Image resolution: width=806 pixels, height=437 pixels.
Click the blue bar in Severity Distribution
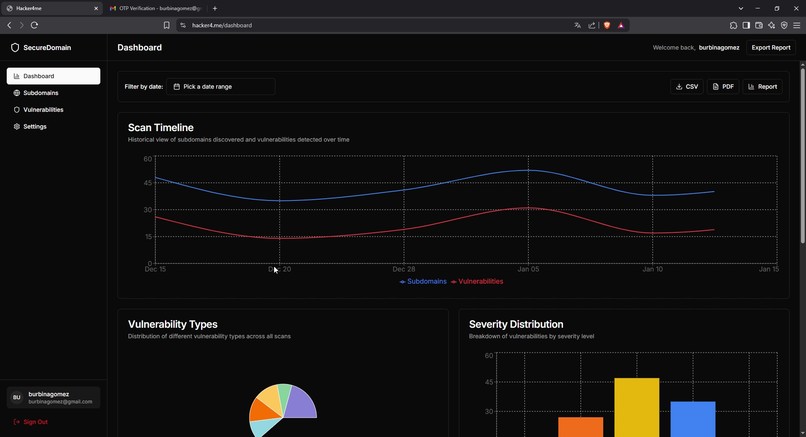point(692,419)
